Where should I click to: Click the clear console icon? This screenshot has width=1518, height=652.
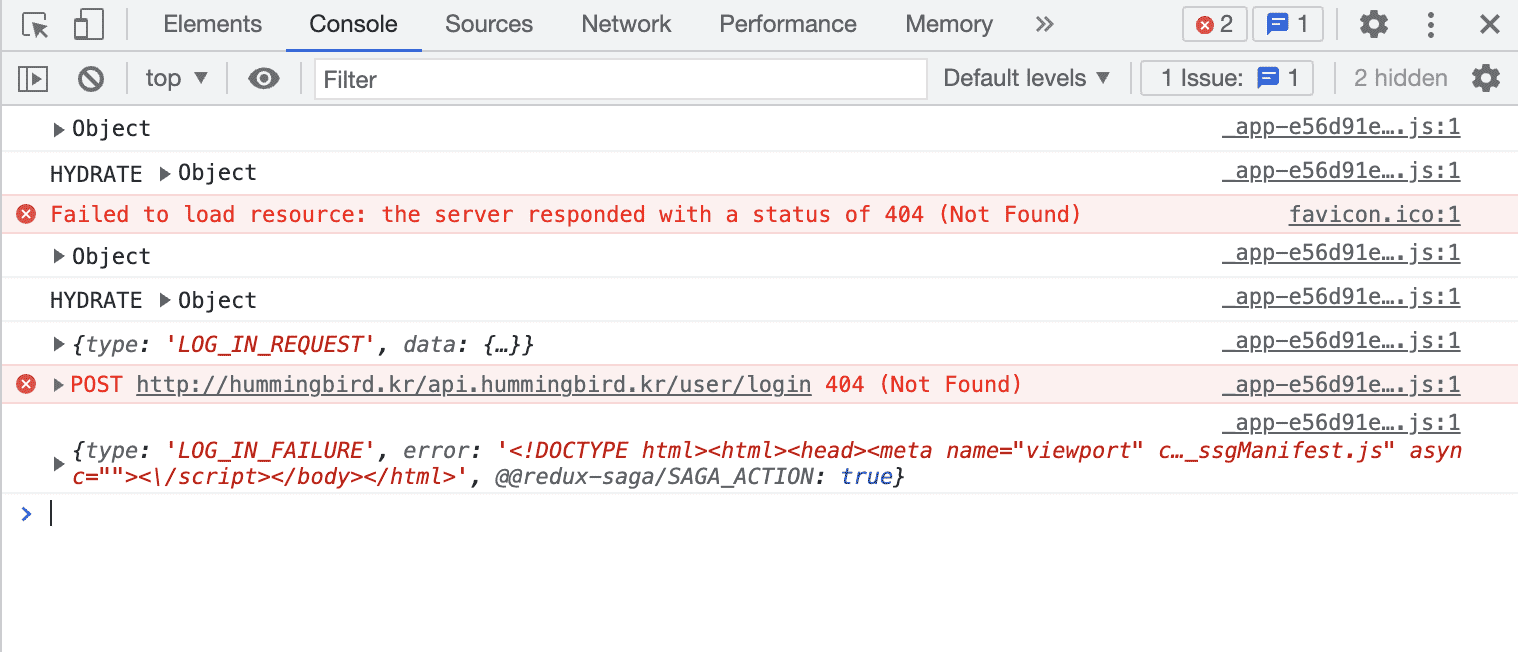pyautogui.click(x=91, y=78)
